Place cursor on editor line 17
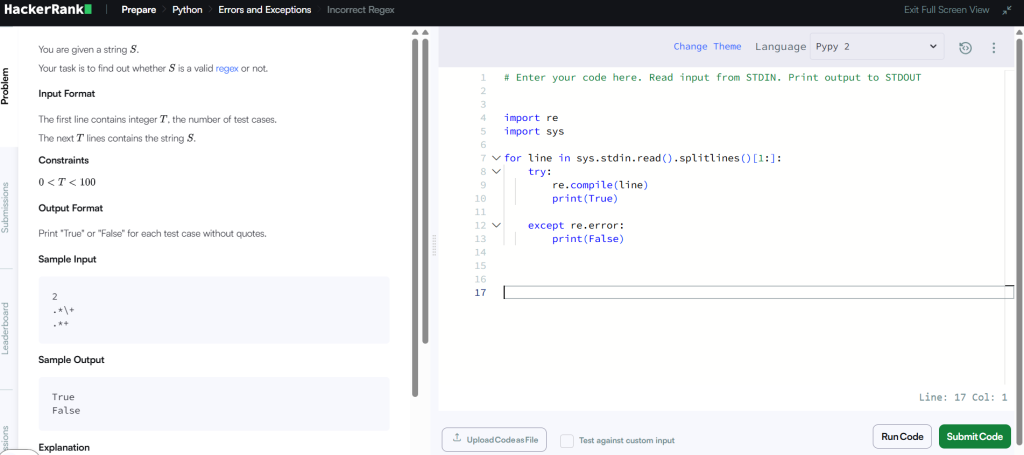Image resolution: width=1024 pixels, height=455 pixels. tap(750, 292)
